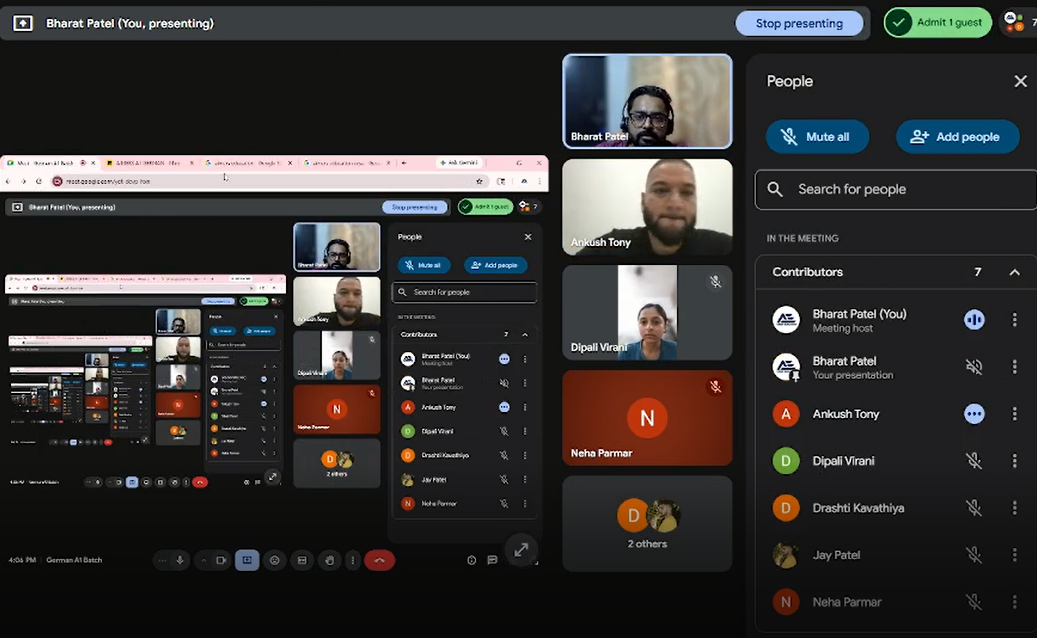The height and width of the screenshot is (638, 1037).
Task: Click the presenting screen icon beside Bharat Patel
Action: [23, 23]
